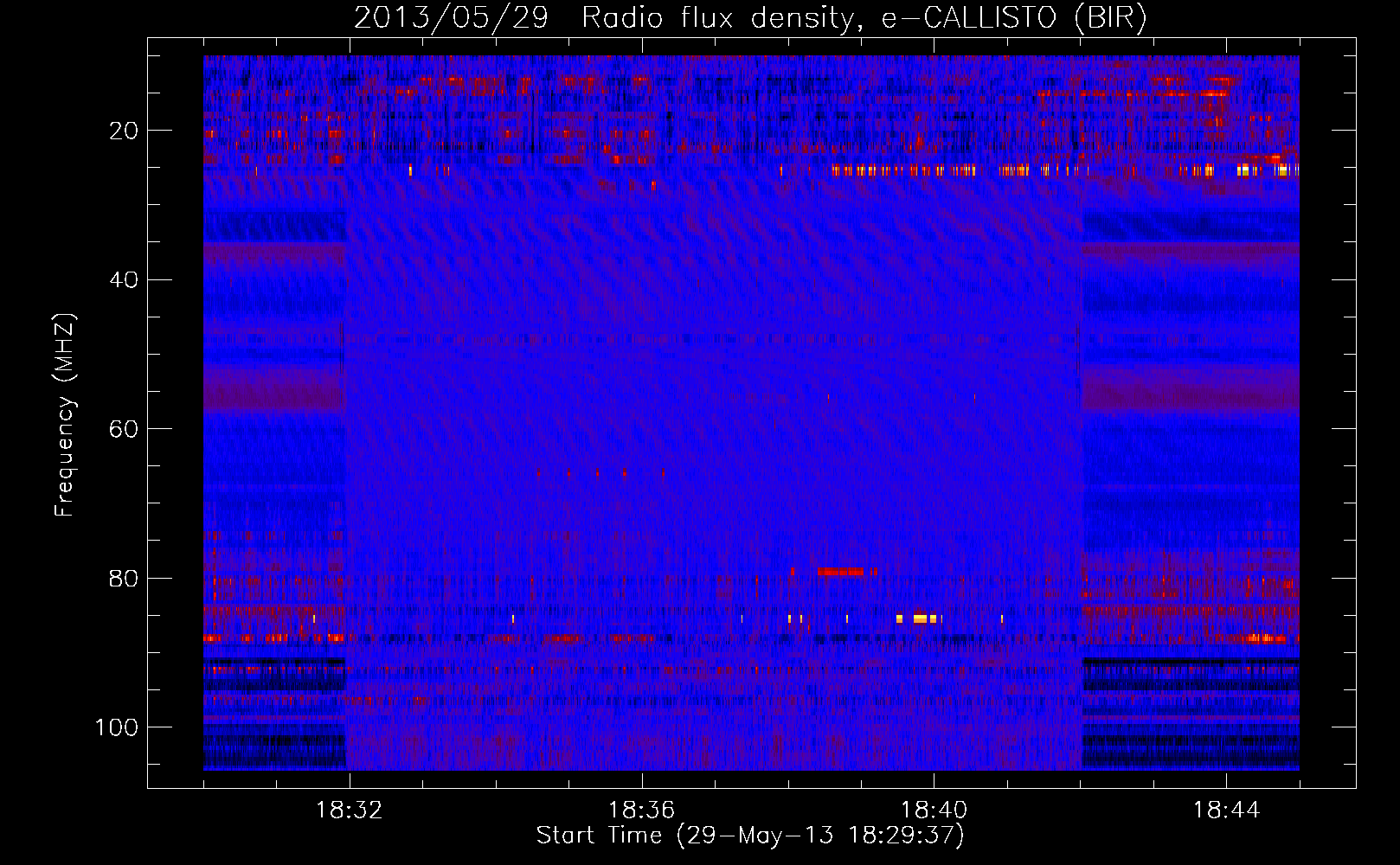The width and height of the screenshot is (1400, 865).
Task: Click the bright yellow burst near 85 MHz at 18:40
Action: [921, 618]
